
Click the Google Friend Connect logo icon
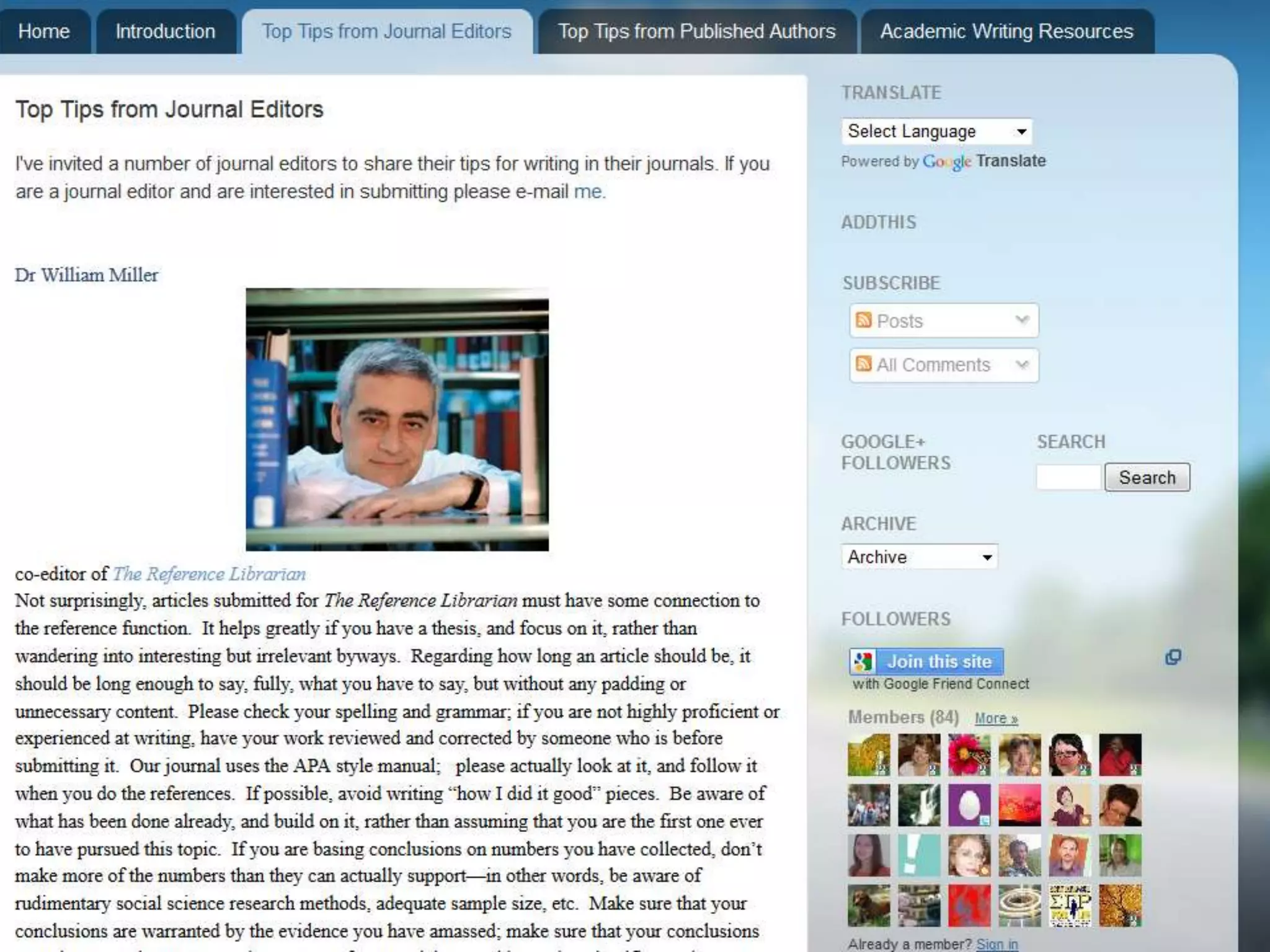pyautogui.click(x=862, y=662)
